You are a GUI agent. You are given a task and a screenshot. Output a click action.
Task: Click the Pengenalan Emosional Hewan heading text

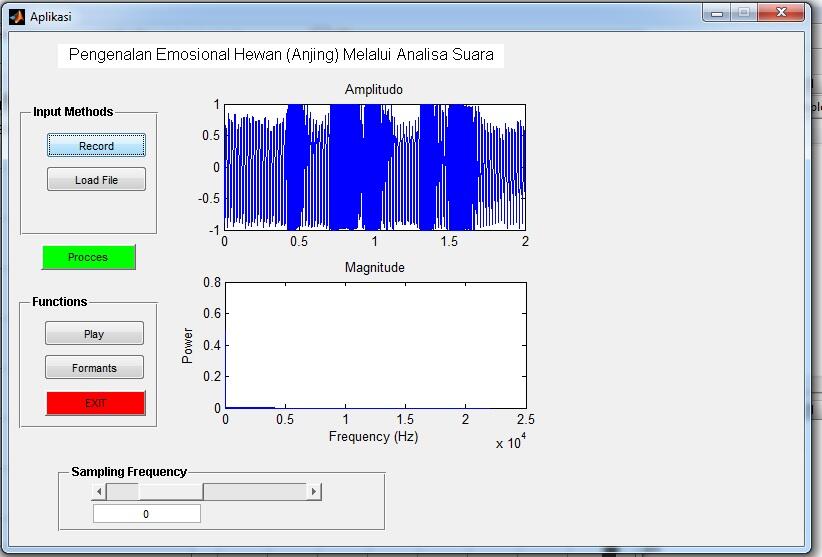click(281, 55)
